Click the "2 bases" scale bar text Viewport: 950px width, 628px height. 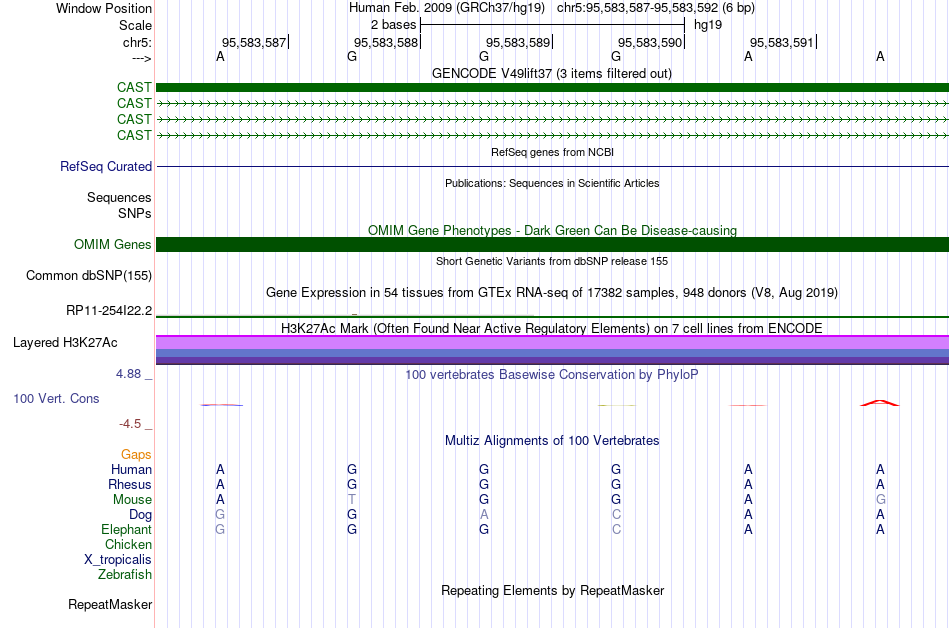click(393, 25)
